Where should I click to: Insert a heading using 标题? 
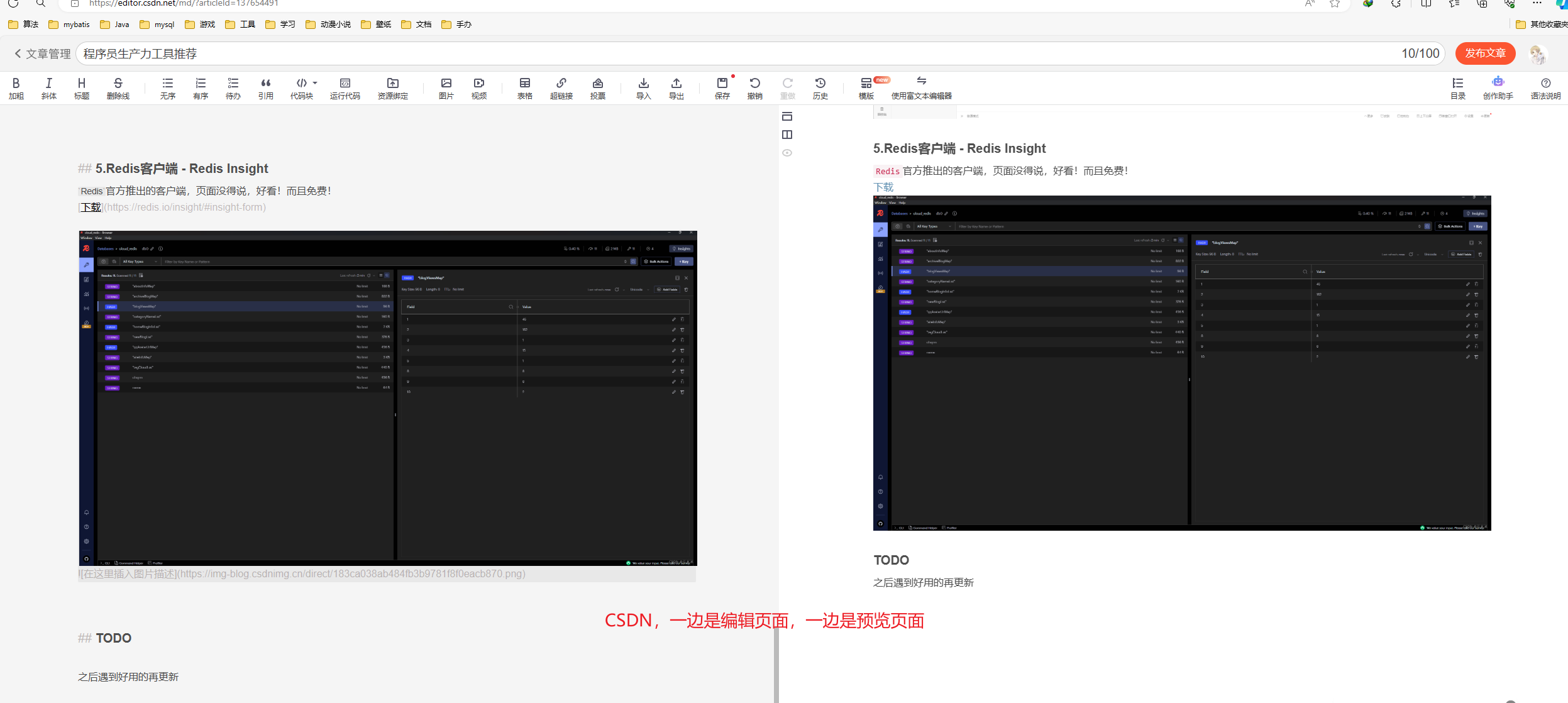[82, 88]
